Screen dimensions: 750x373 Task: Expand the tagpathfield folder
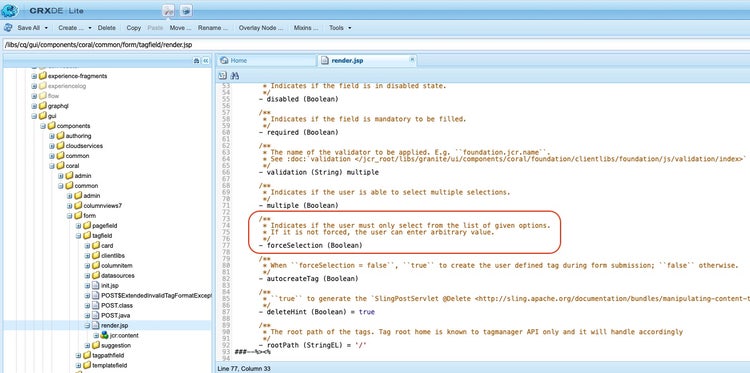tap(78, 355)
